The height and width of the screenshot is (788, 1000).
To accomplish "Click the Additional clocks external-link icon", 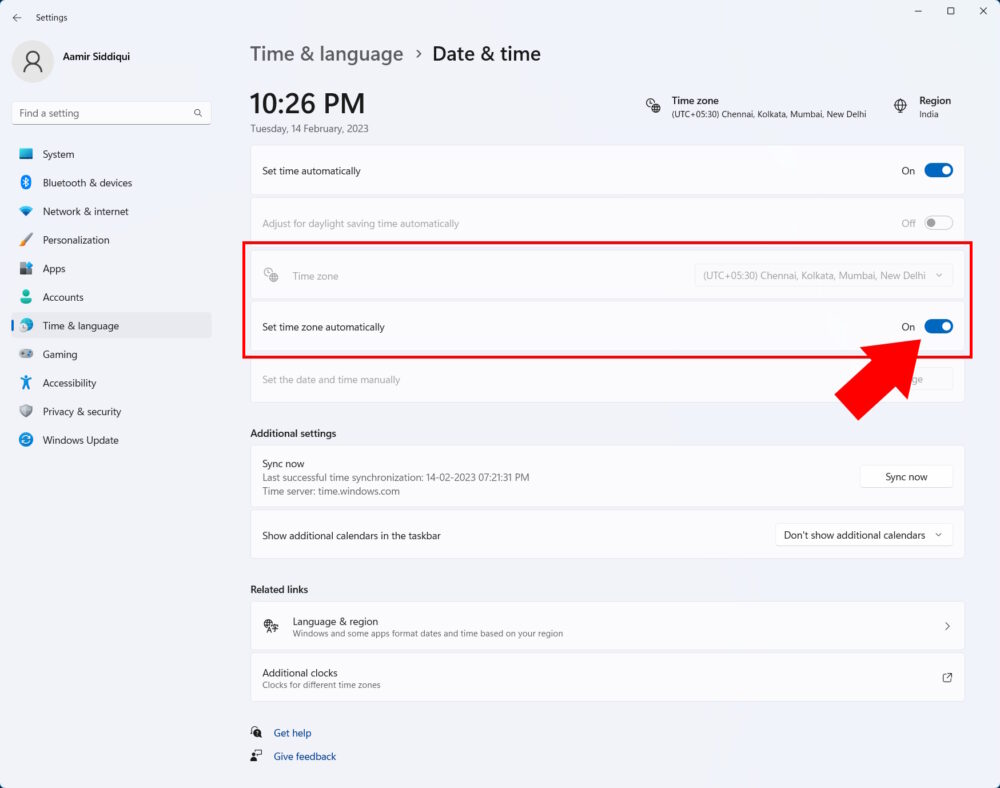I will pyautogui.click(x=947, y=678).
